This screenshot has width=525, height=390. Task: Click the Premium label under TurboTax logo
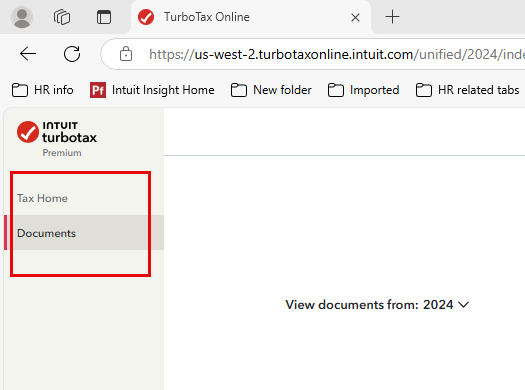pos(62,153)
